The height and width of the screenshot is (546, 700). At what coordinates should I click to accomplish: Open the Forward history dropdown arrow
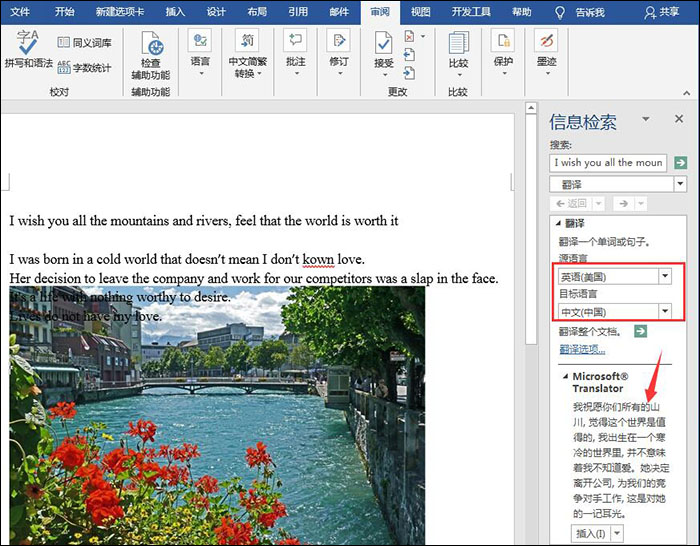click(641, 204)
